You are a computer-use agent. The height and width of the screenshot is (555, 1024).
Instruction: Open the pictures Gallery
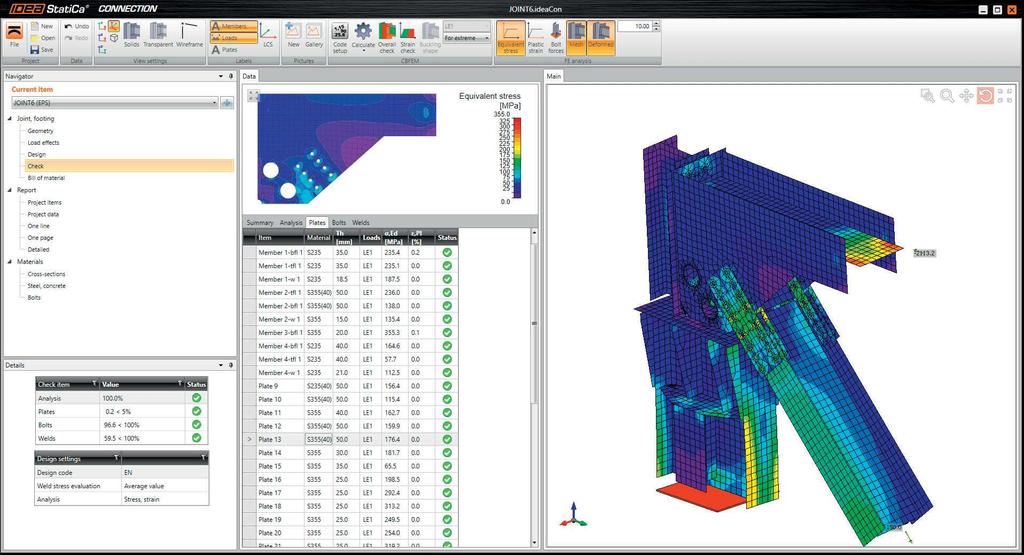coord(314,35)
